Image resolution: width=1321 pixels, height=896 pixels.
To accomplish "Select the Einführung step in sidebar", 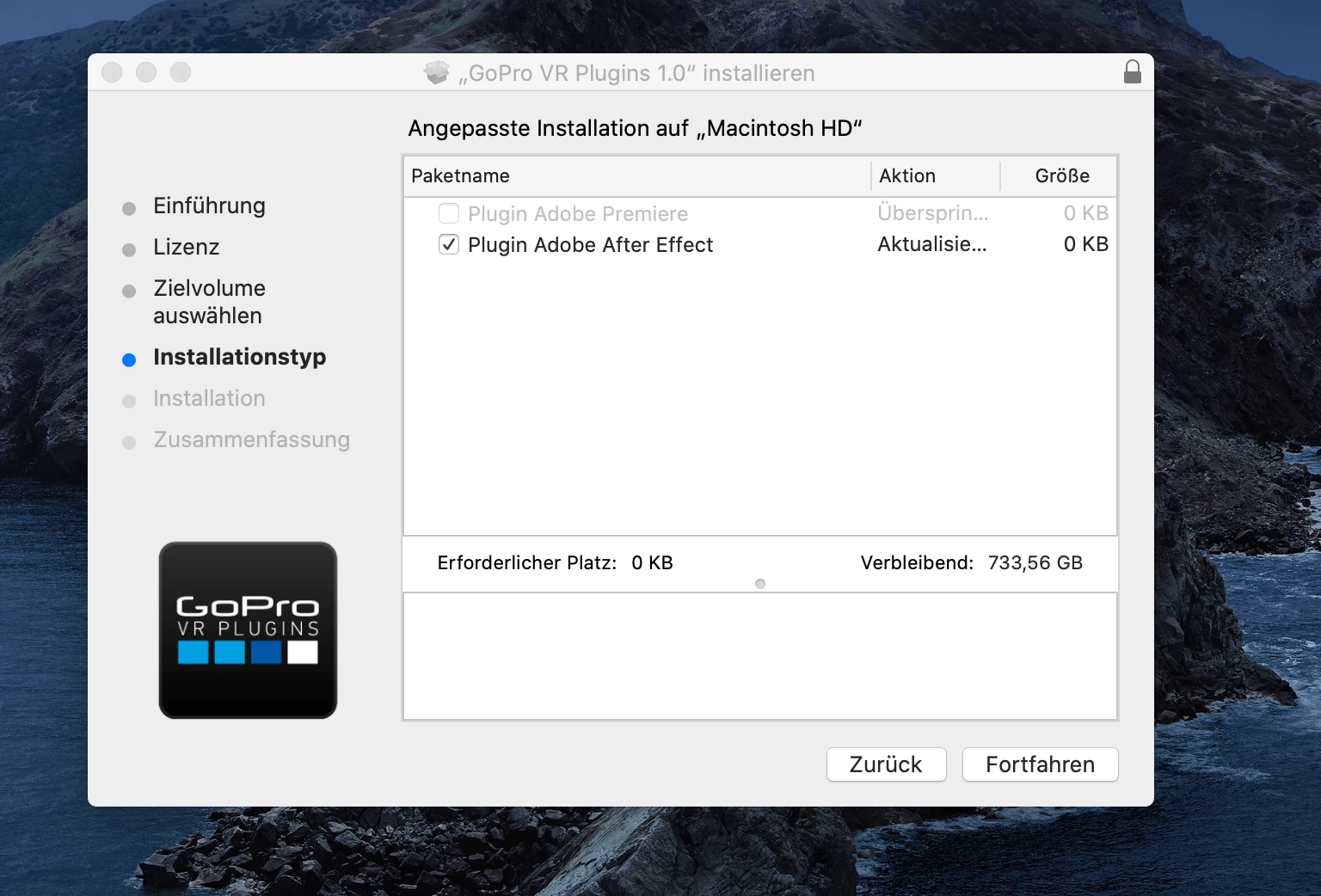I will pyautogui.click(x=209, y=206).
